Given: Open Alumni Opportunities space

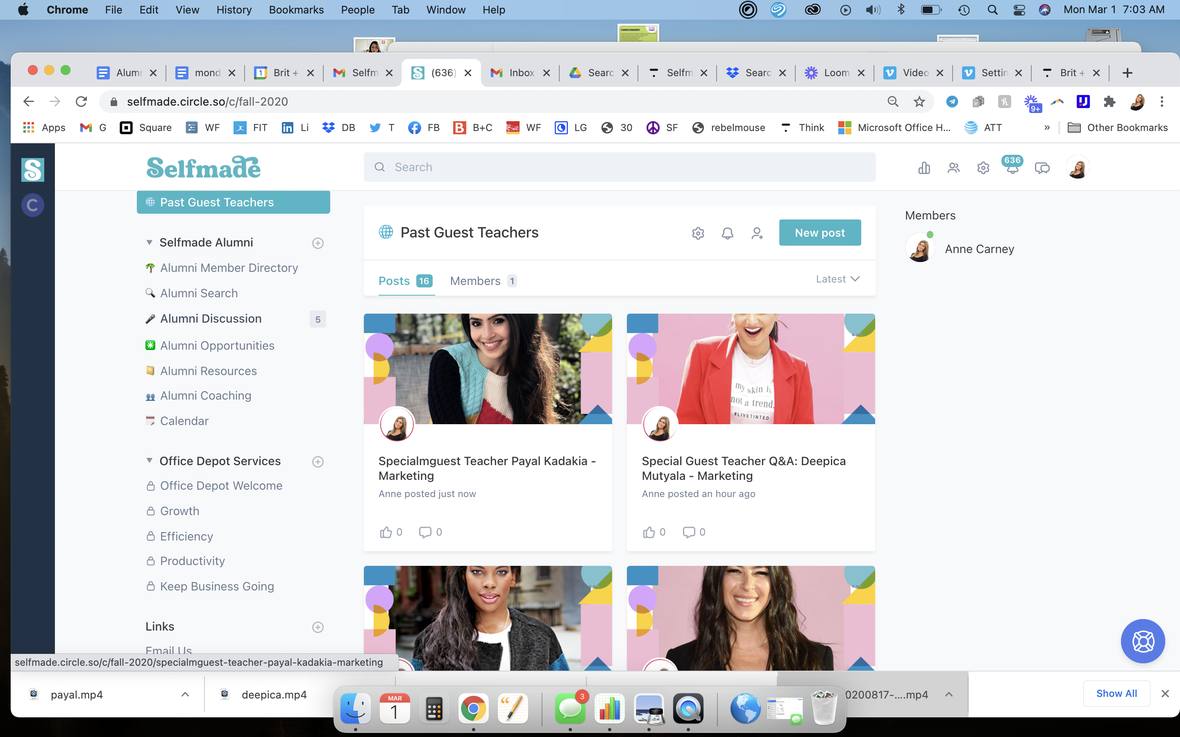Looking at the screenshot, I should [217, 346].
